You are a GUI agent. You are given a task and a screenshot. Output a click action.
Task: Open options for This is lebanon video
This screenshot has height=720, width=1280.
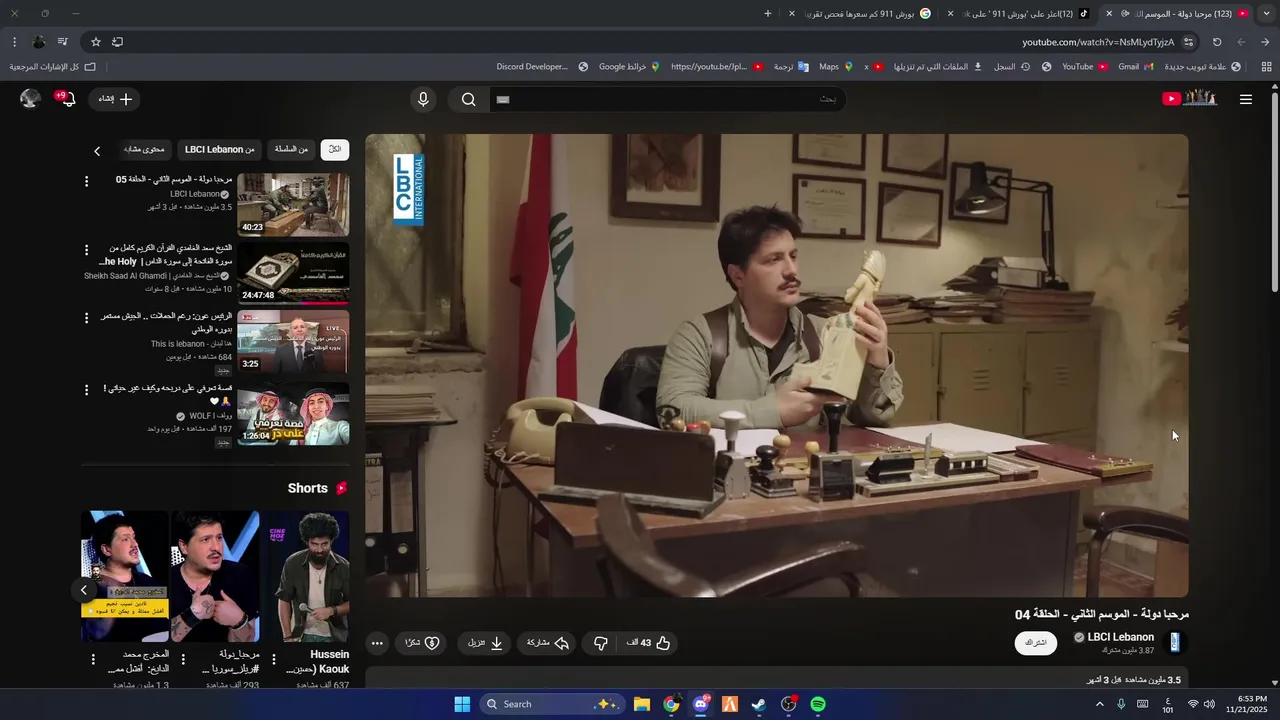point(86,318)
